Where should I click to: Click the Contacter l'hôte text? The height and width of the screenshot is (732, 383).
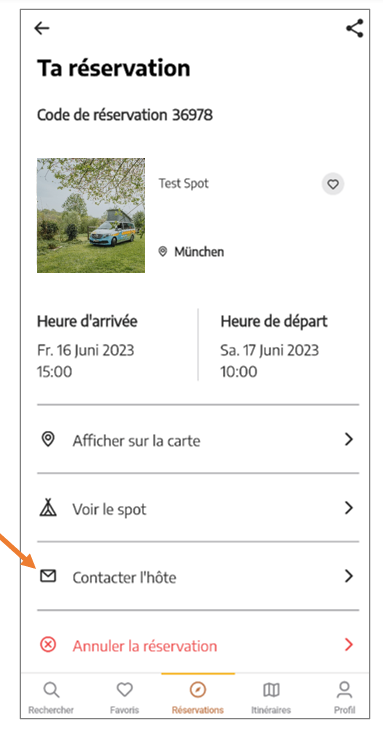tap(124, 578)
